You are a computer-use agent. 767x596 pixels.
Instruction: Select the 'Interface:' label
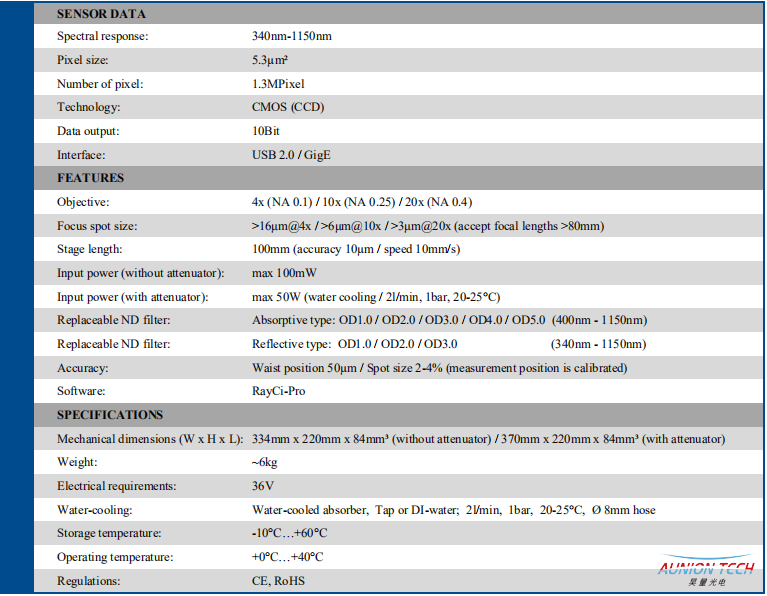coord(81,155)
